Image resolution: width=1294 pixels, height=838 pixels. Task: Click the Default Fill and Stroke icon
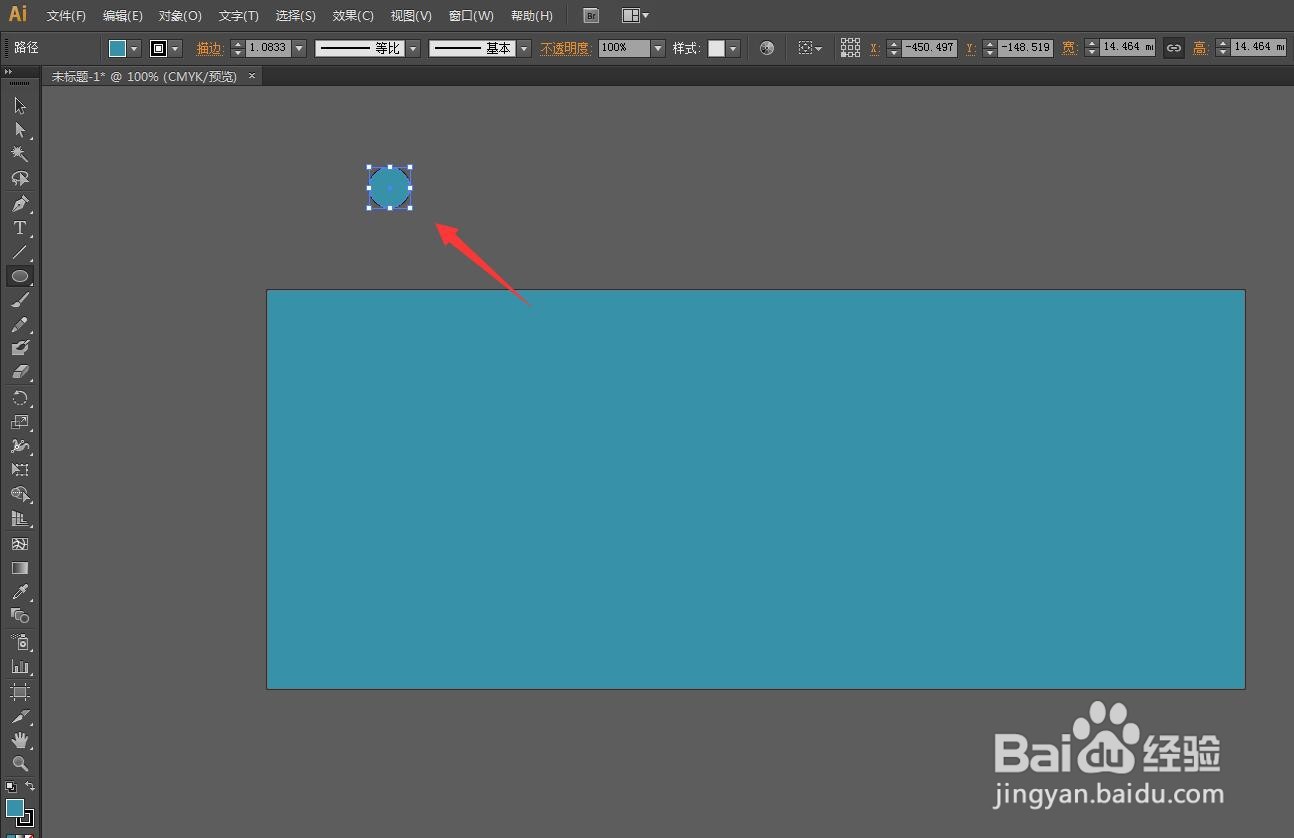point(11,787)
